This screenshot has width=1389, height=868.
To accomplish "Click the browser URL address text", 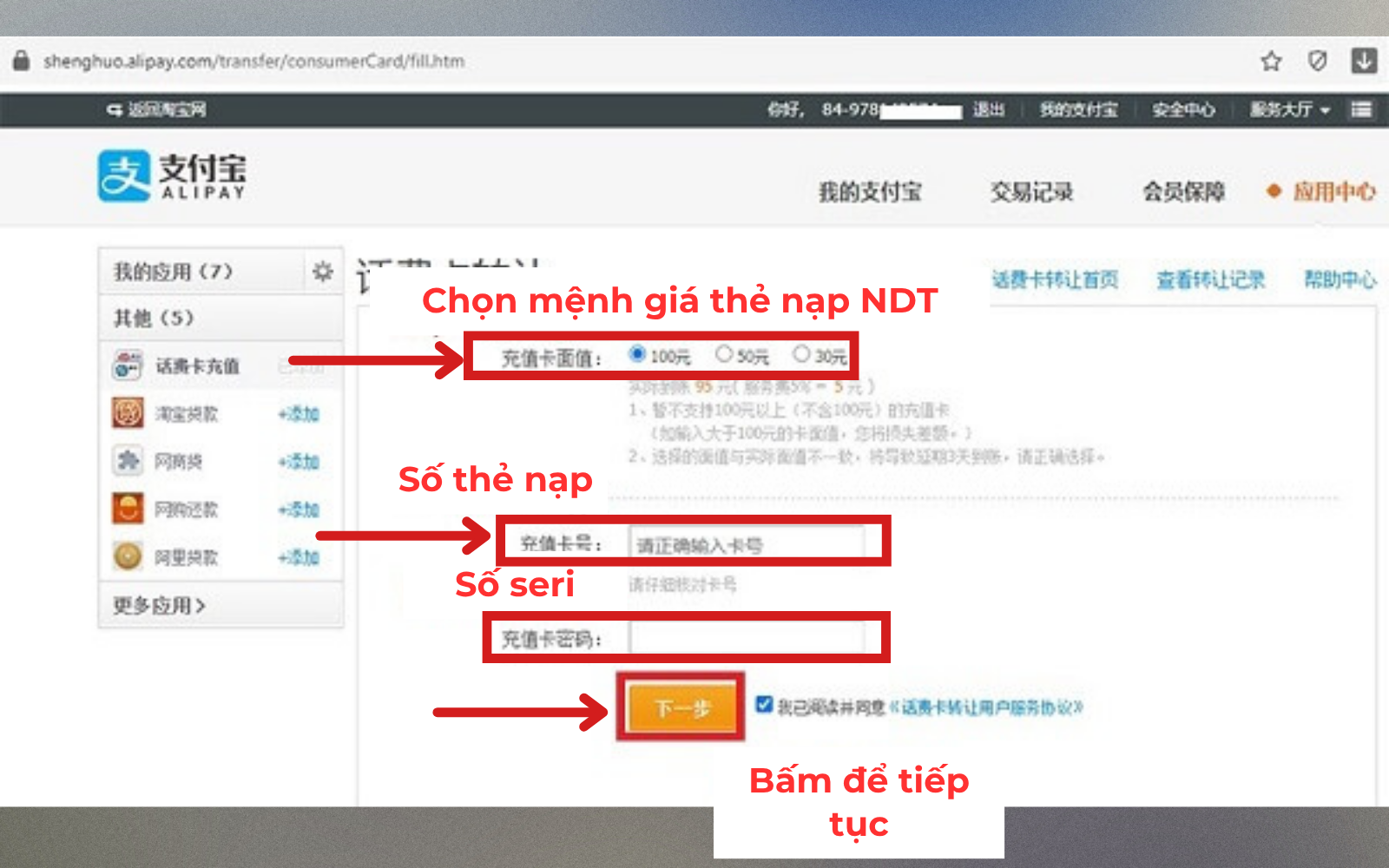I will click(x=253, y=61).
